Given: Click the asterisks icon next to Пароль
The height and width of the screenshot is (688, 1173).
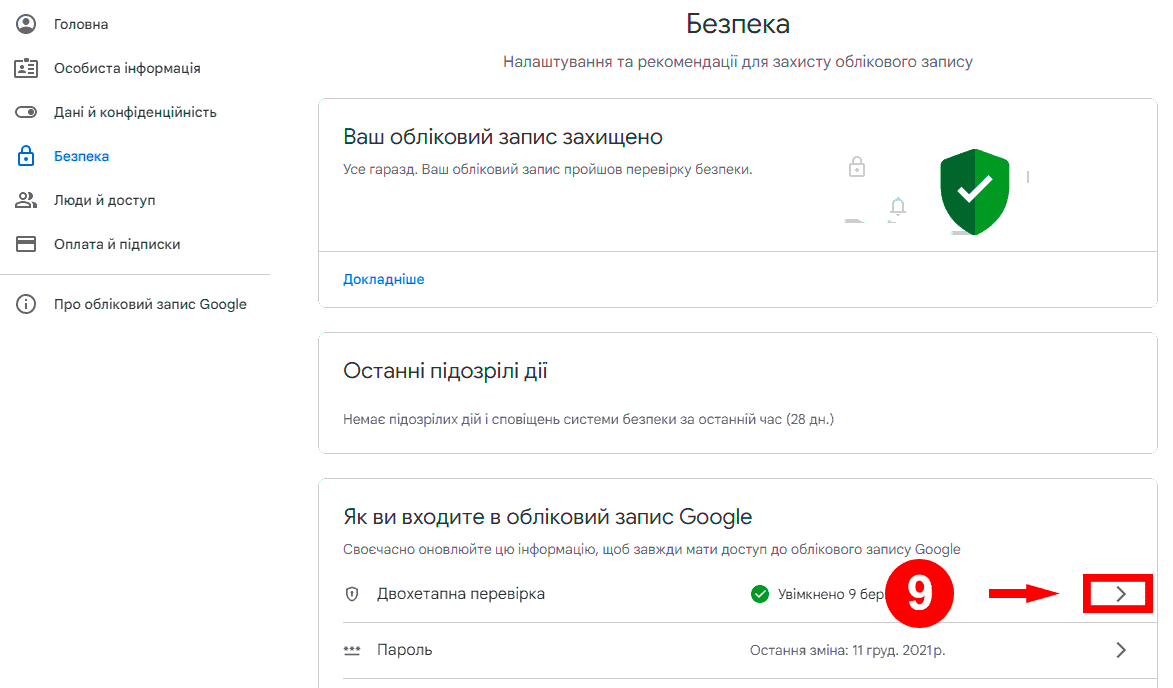Looking at the screenshot, I should 352,650.
